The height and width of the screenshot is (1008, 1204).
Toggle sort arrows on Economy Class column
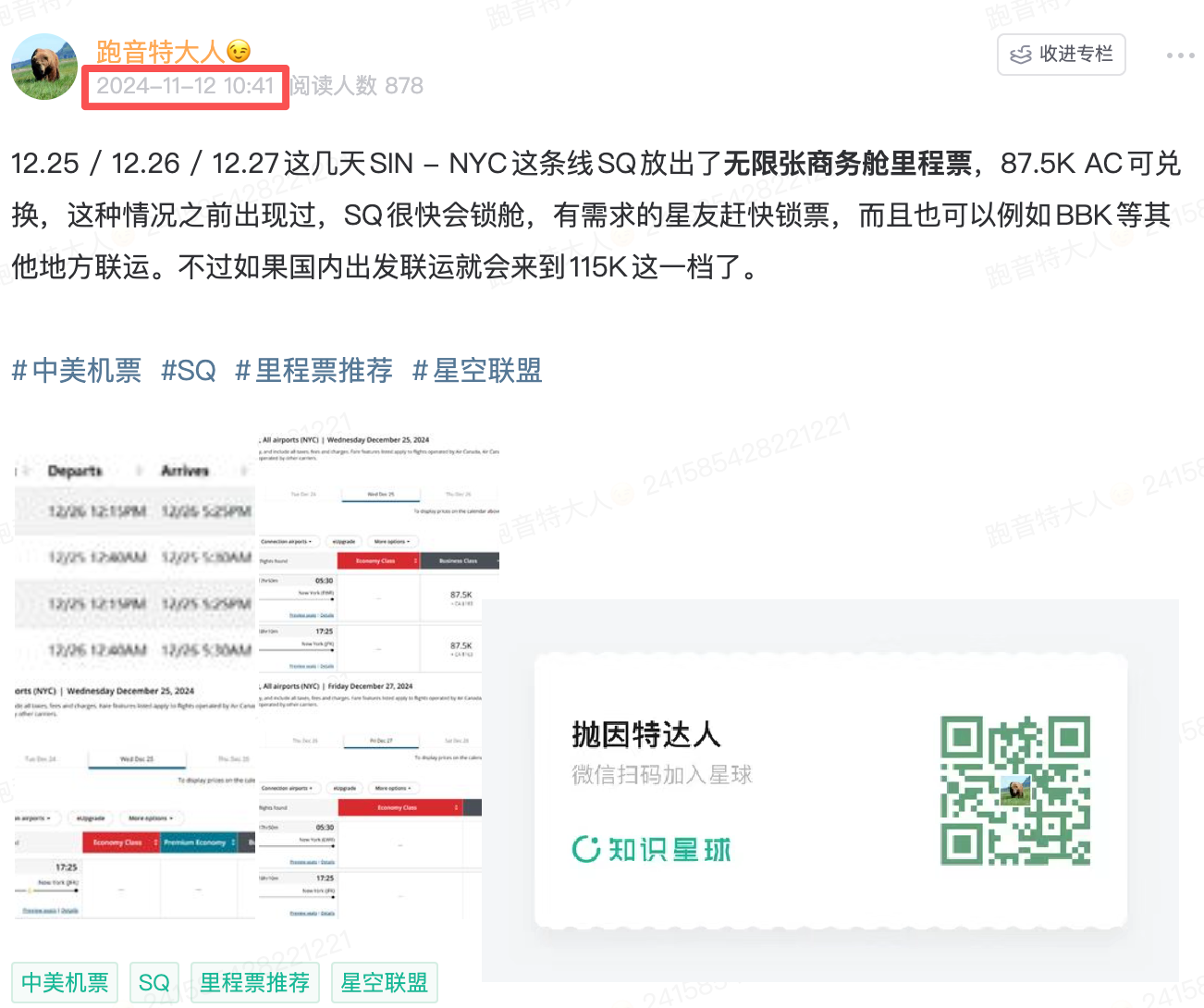[416, 560]
